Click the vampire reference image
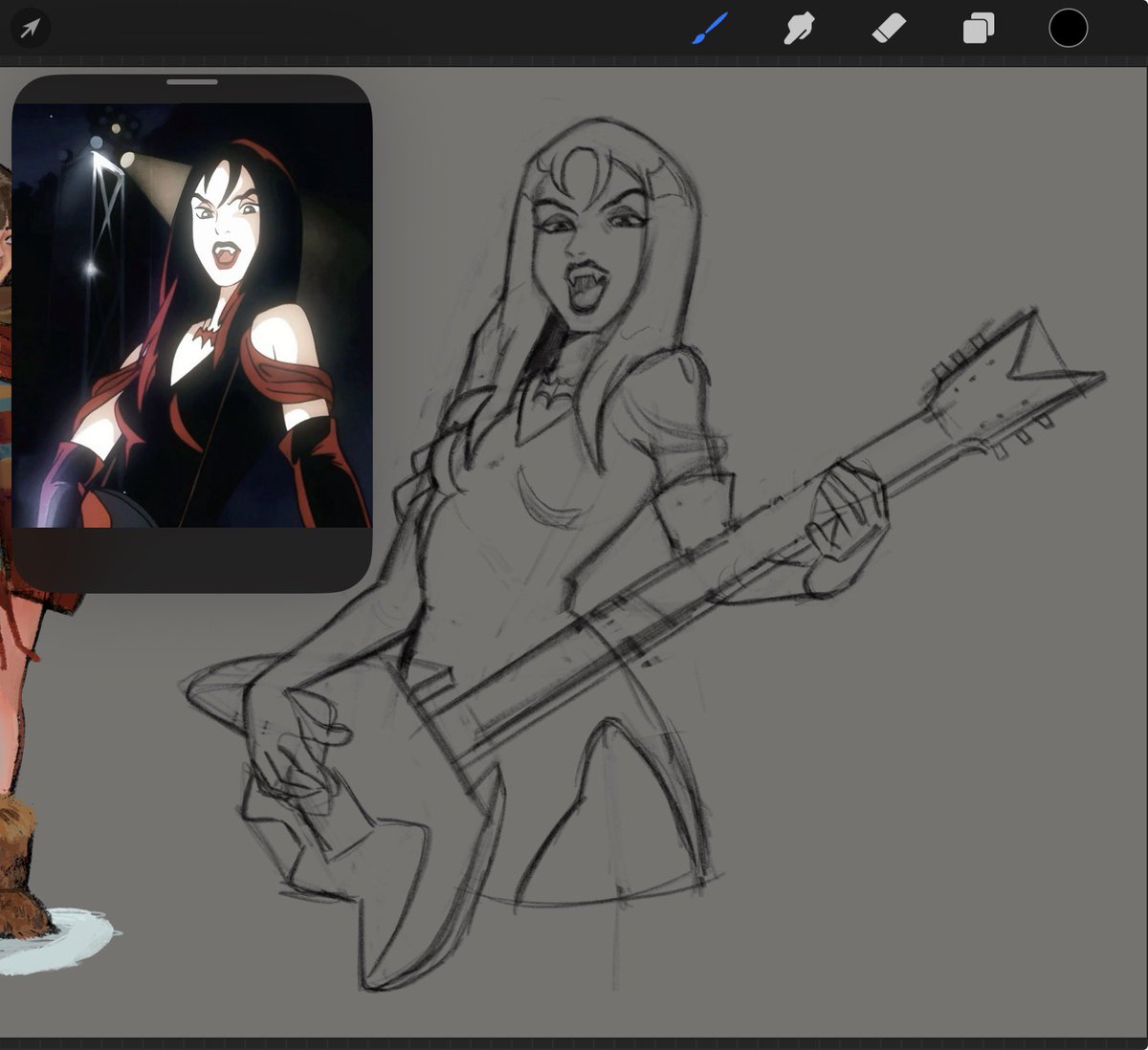 click(x=191, y=316)
